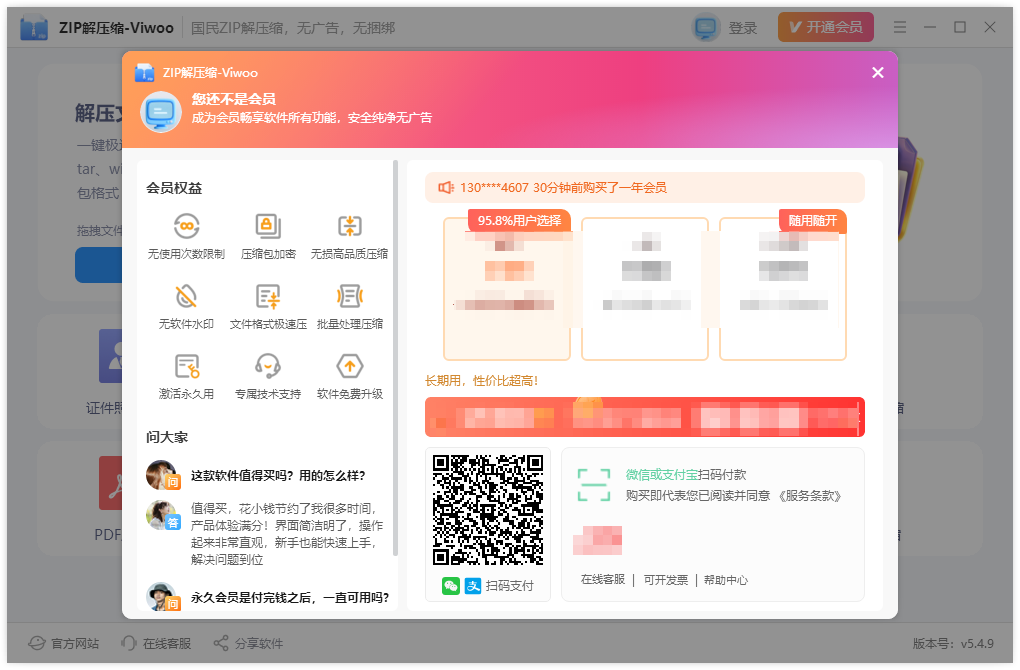Screen dimensions: 1020x670
Task: Click the member avatar icon in dialog header
Action: 161,111
